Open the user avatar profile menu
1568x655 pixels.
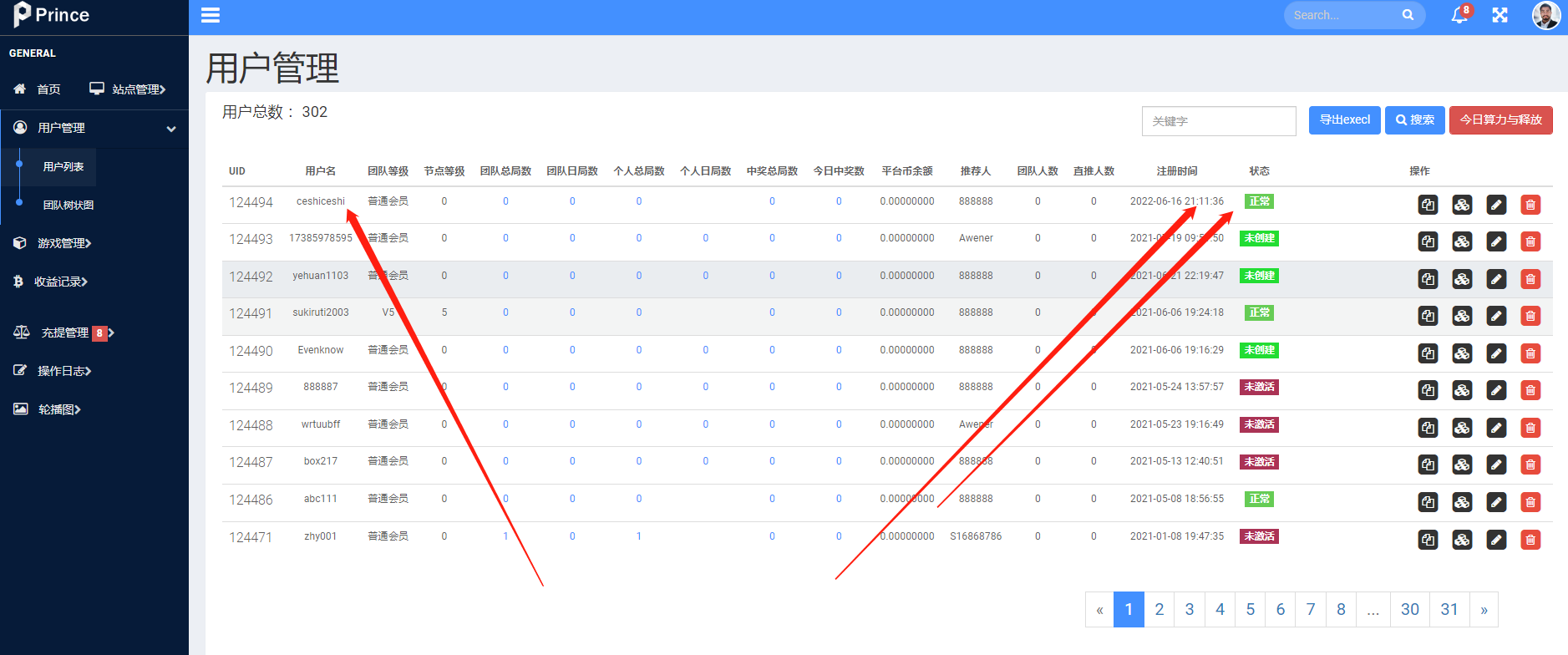1546,15
